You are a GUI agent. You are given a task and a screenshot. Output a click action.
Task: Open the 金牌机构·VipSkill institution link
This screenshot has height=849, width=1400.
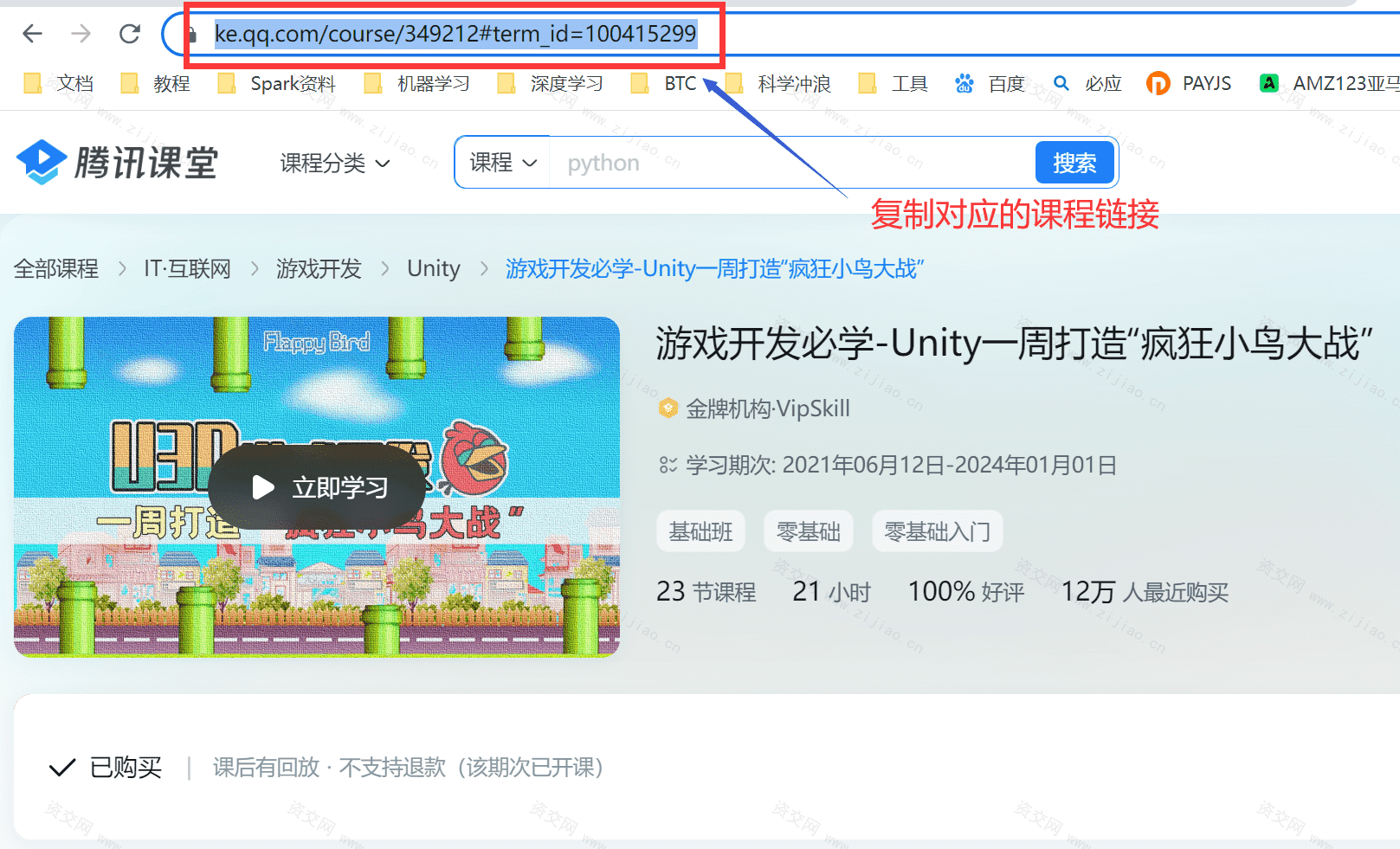click(x=768, y=408)
